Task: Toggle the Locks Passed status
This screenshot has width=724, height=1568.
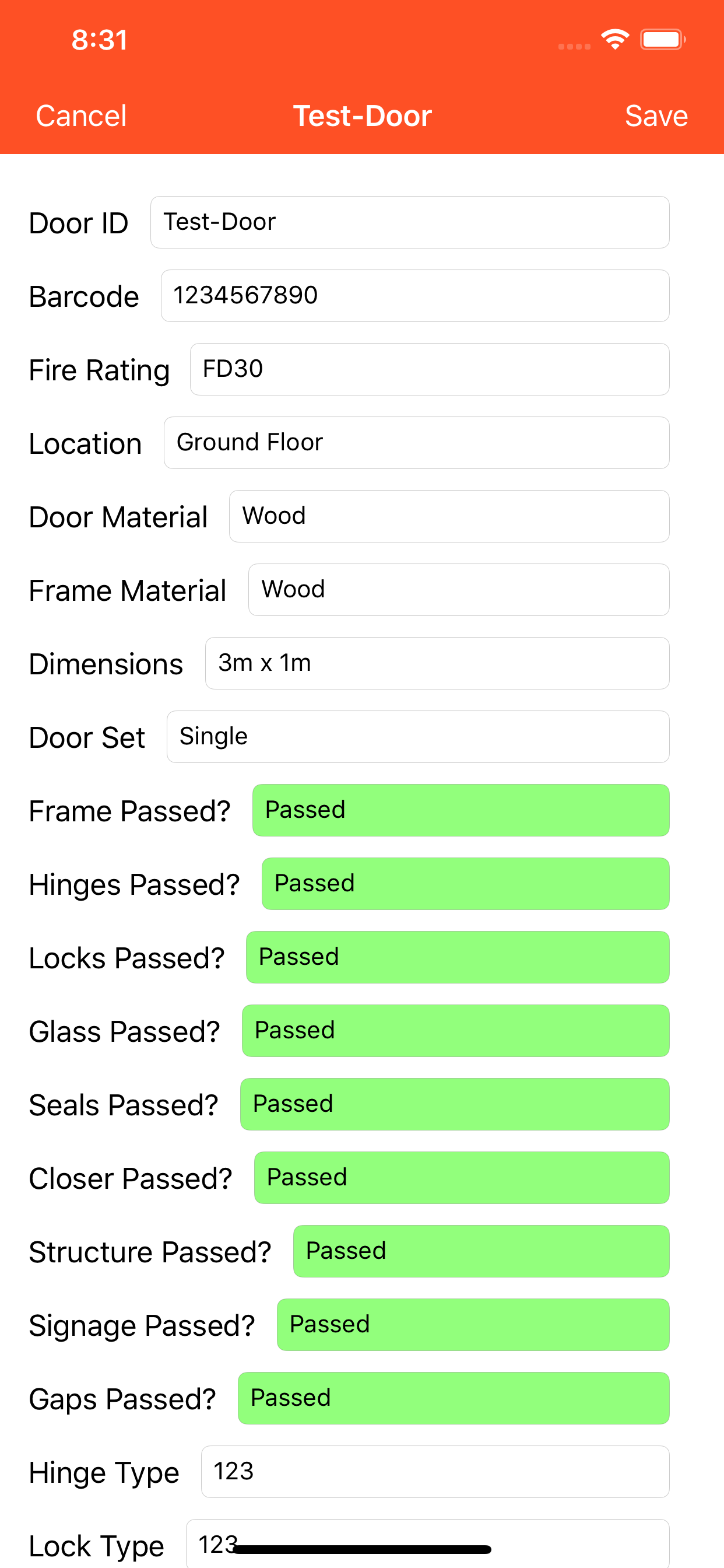Action: click(457, 957)
